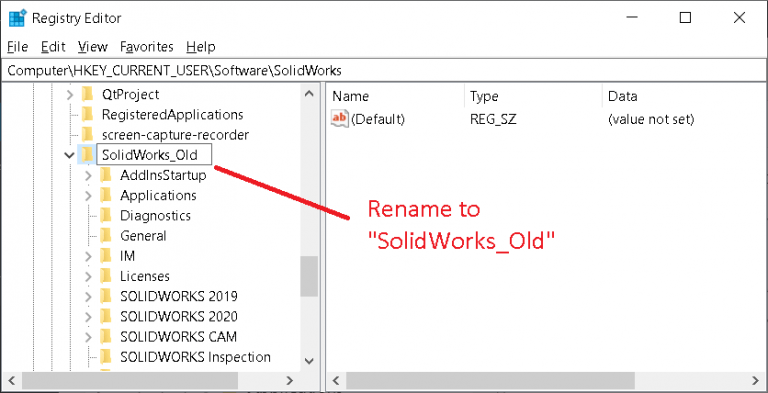Expand the AddInsStartup key
This screenshot has height=393, width=768.
pyautogui.click(x=88, y=175)
